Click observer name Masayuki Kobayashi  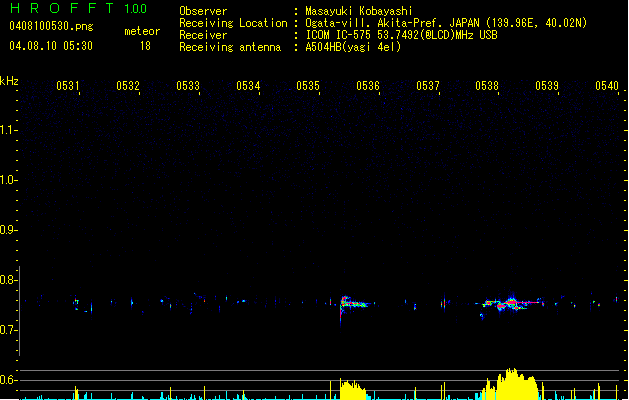(359, 11)
